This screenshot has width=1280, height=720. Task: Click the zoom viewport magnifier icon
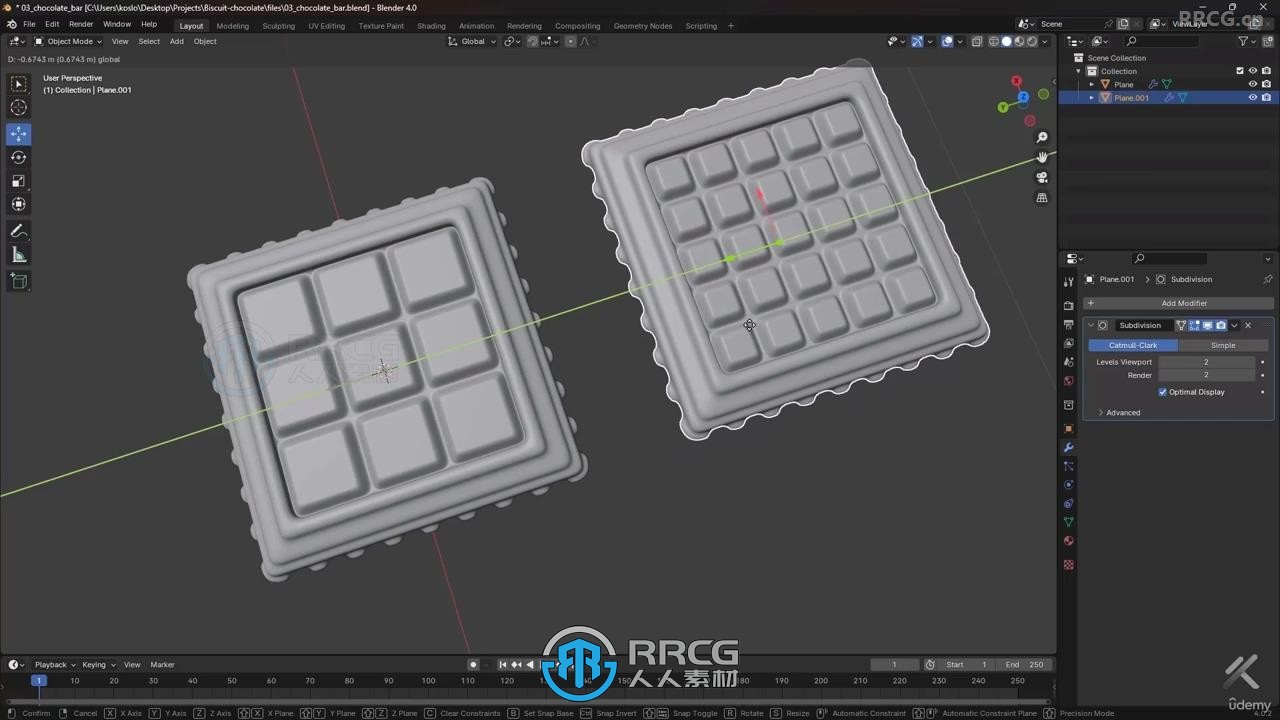point(1042,137)
